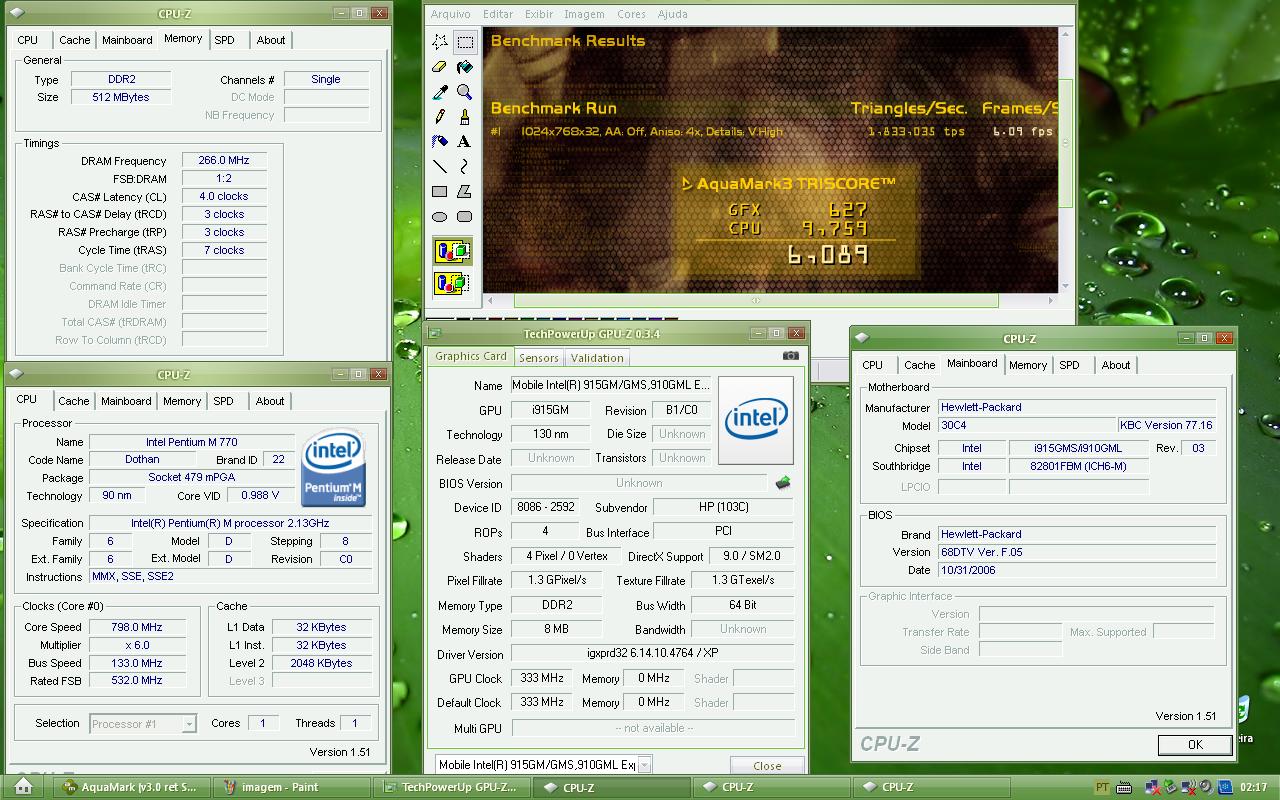Viewport: 1280px width, 800px height.
Task: Click GPU-Z screenshot camera icon
Action: click(x=791, y=355)
